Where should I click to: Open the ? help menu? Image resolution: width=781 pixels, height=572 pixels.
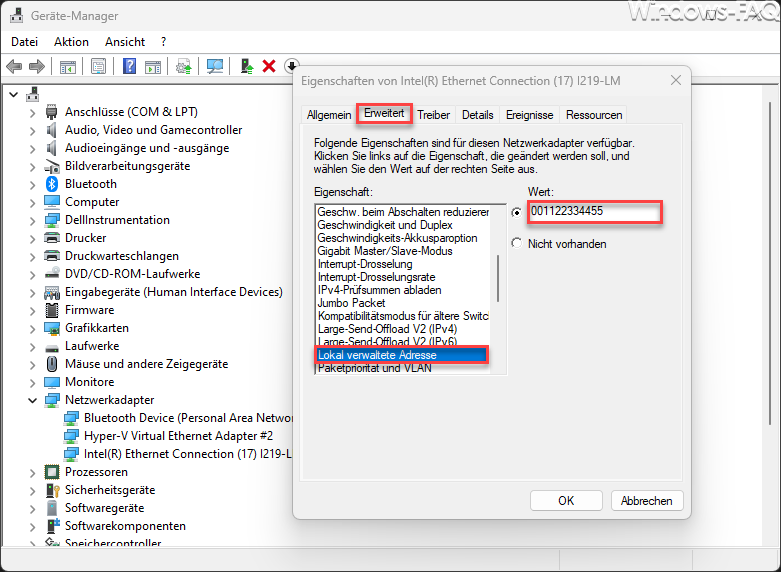(163, 42)
